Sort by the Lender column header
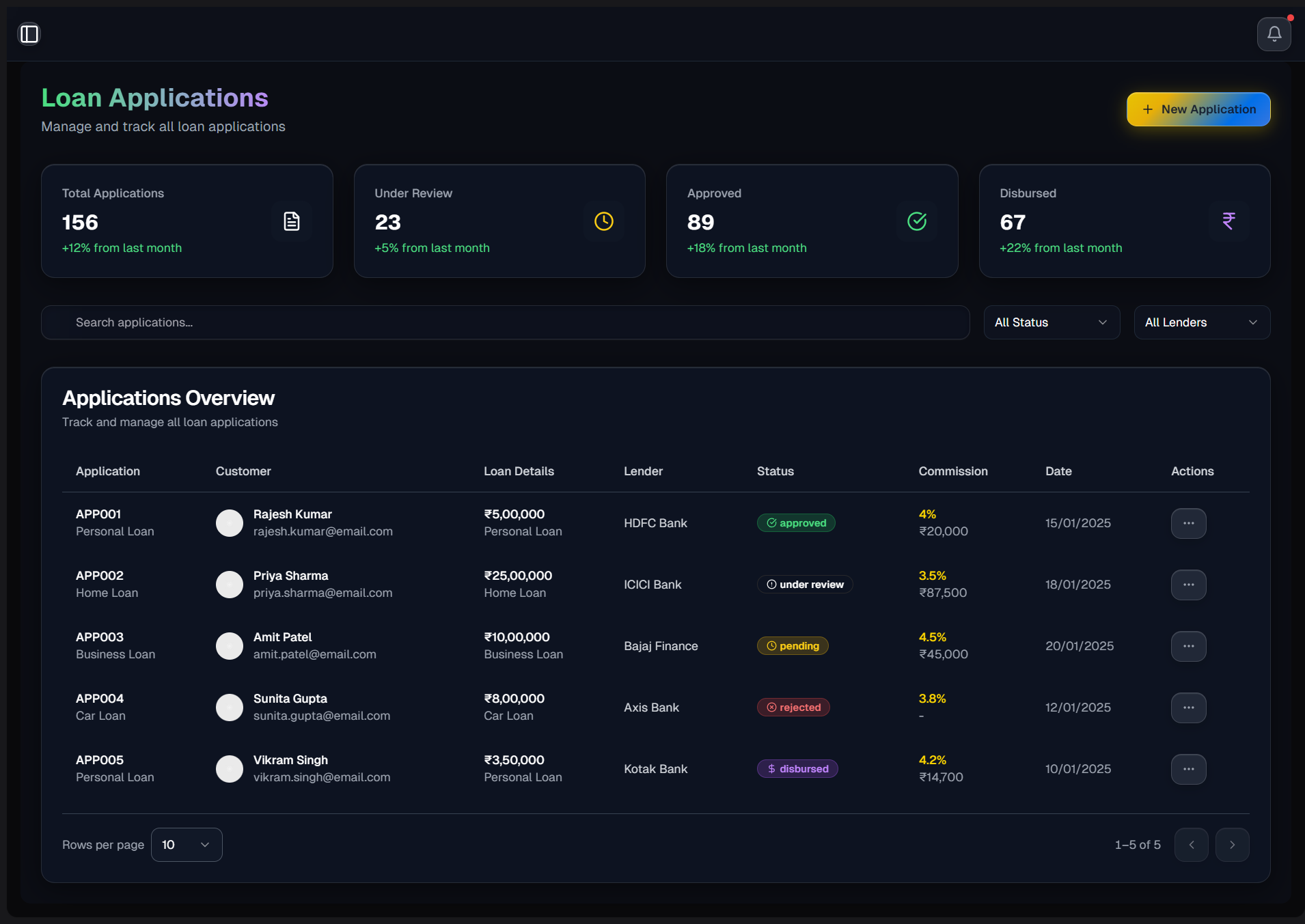The height and width of the screenshot is (924, 1305). click(x=644, y=471)
